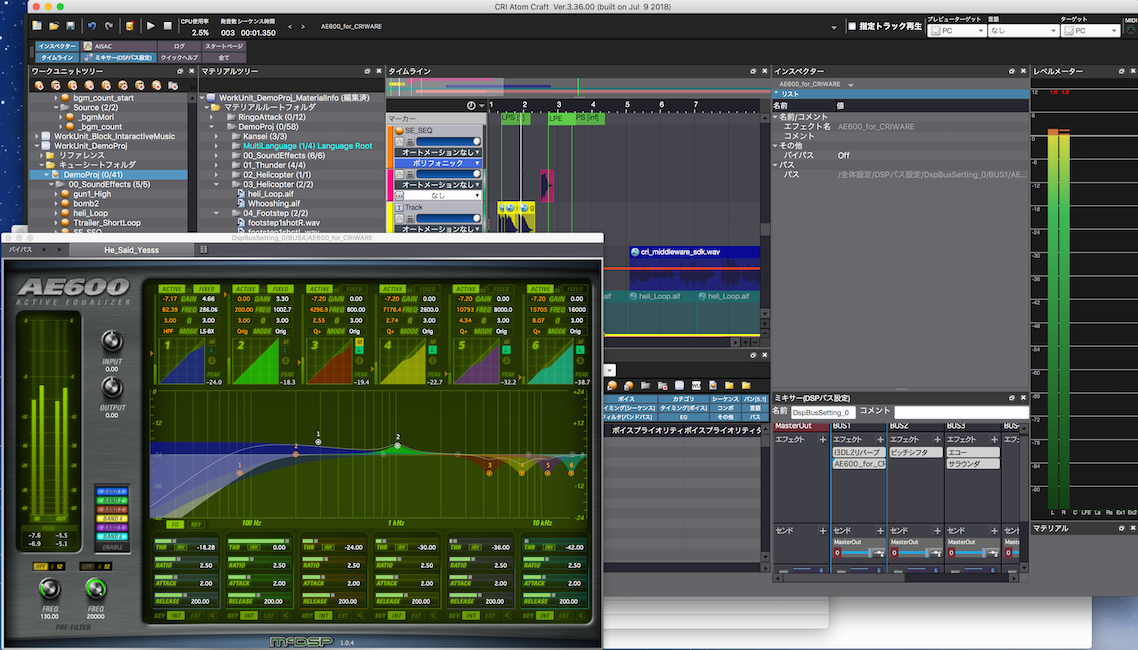Viewport: 1138px width, 650px height.
Task: Open the preview target PC dropdown
Action: click(957, 30)
